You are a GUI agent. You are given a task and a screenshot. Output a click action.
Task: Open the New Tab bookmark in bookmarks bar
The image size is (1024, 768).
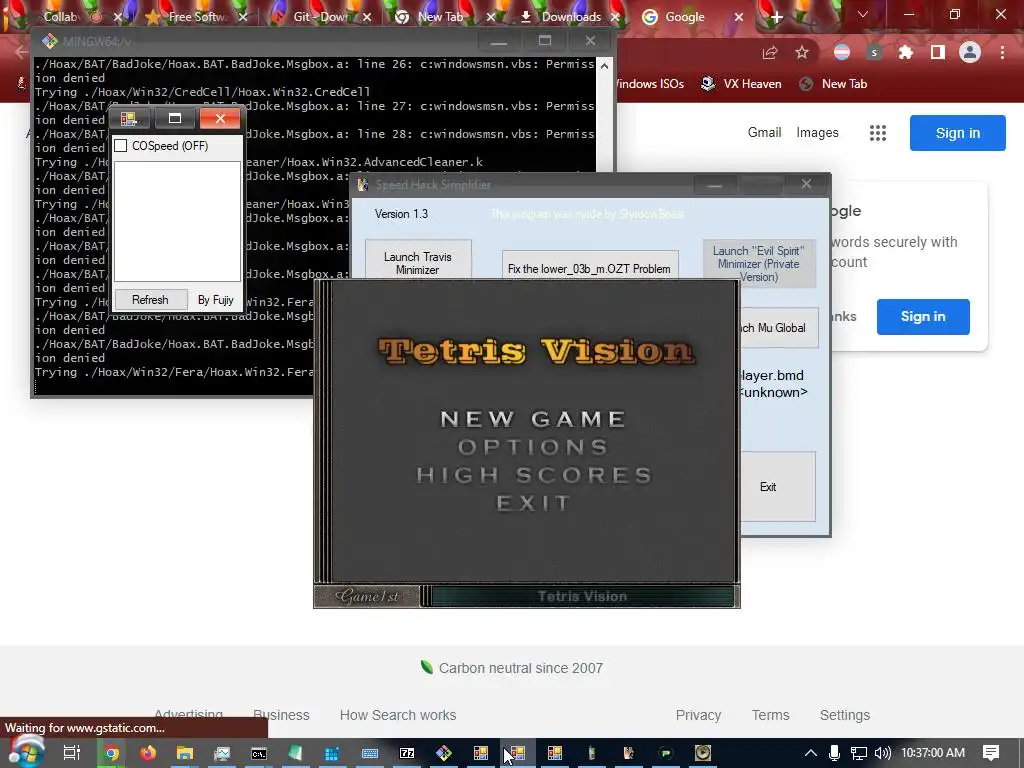833,84
